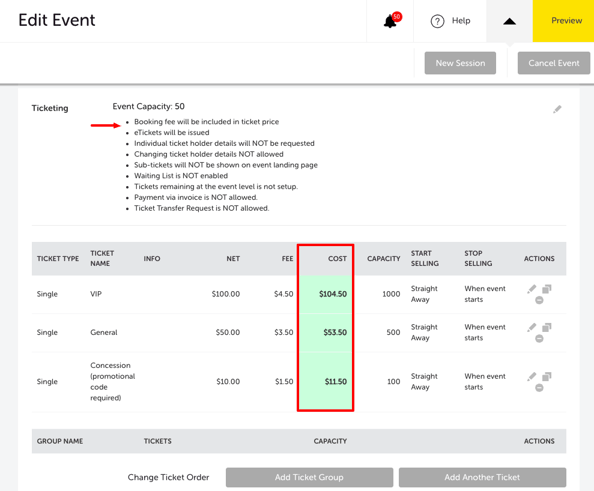The width and height of the screenshot is (594, 491).
Task: Click the $104.50 cost value
Action: pos(333,294)
